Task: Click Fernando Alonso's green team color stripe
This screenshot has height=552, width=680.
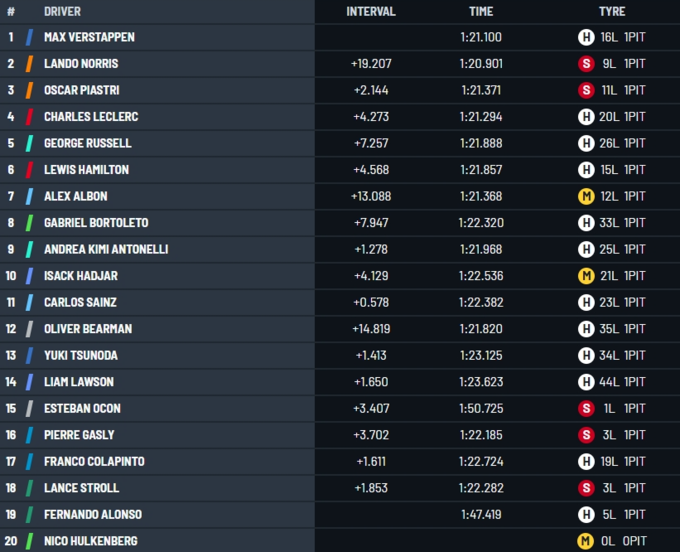Action: tap(30, 514)
